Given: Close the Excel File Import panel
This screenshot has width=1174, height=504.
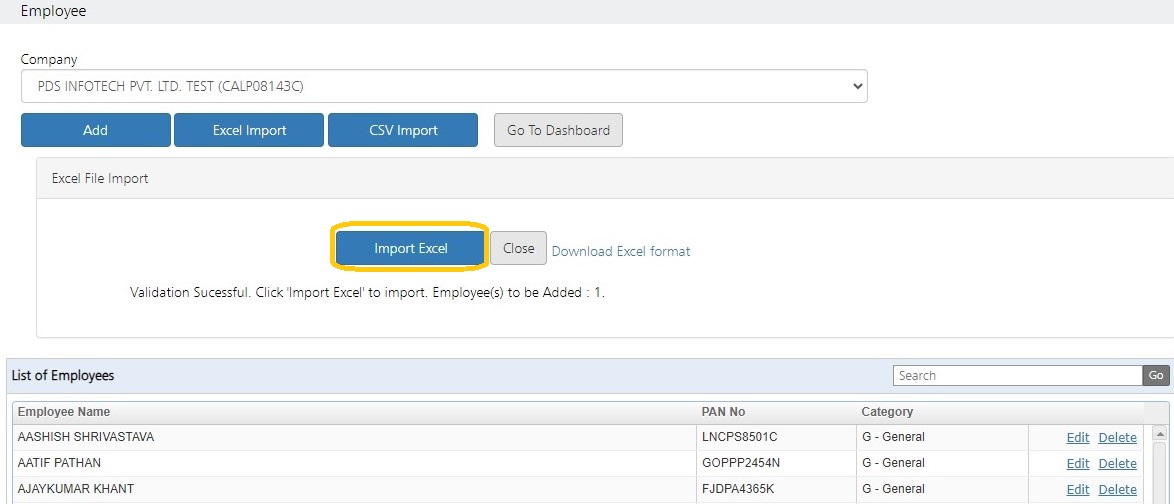Looking at the screenshot, I should [519, 248].
